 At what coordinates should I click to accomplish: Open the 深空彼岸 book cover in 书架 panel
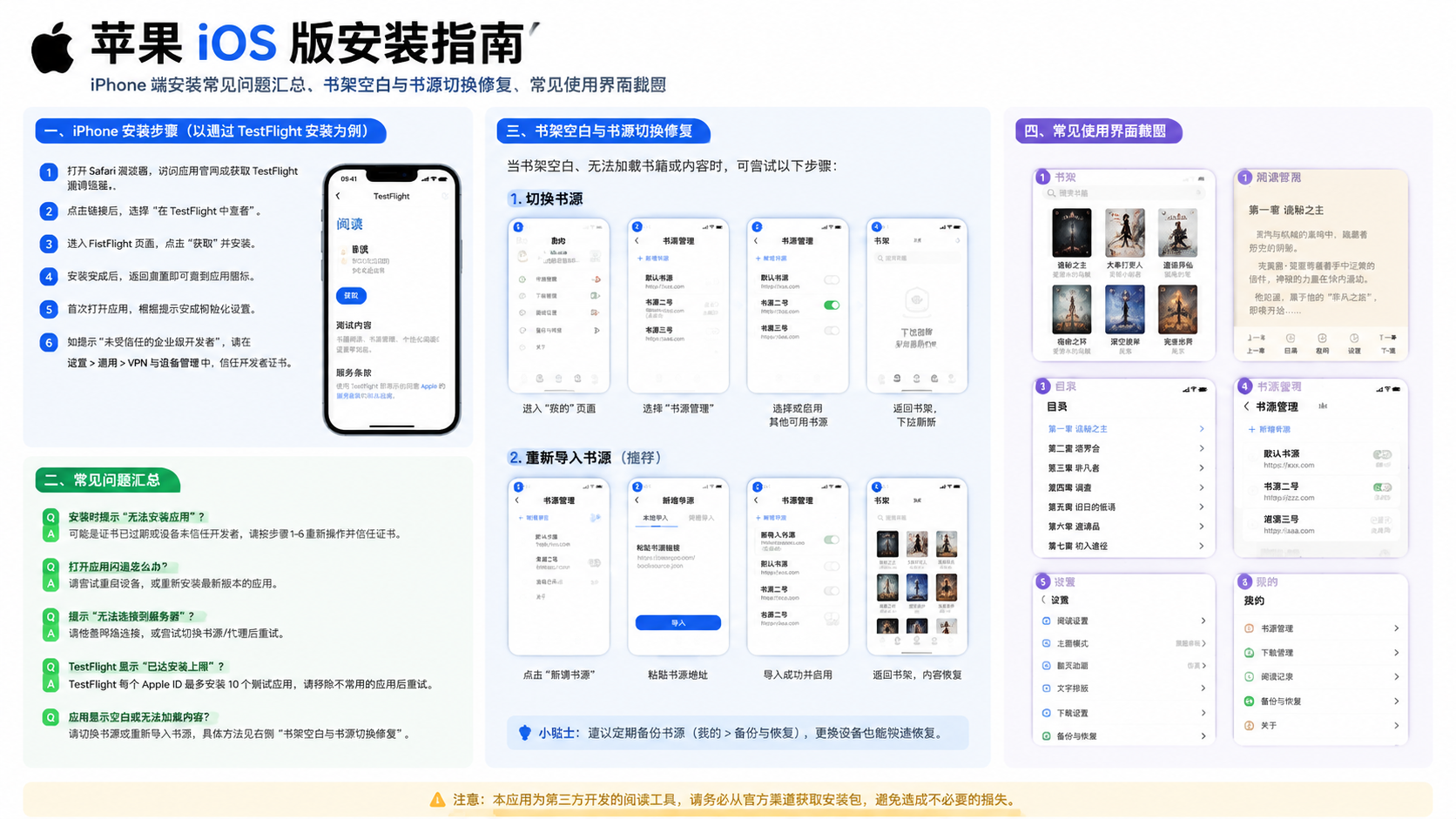tap(1125, 310)
